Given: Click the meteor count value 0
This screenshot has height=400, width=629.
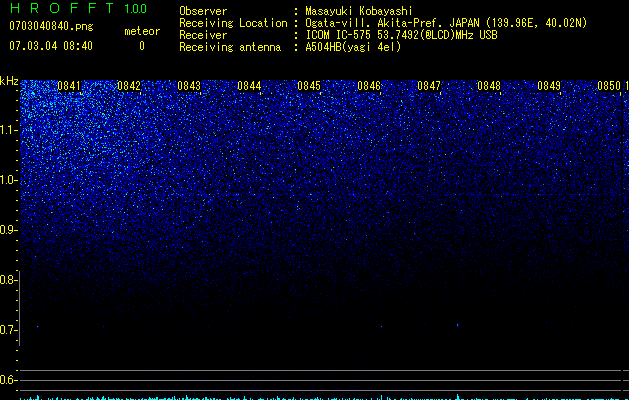Looking at the screenshot, I should (x=142, y=46).
